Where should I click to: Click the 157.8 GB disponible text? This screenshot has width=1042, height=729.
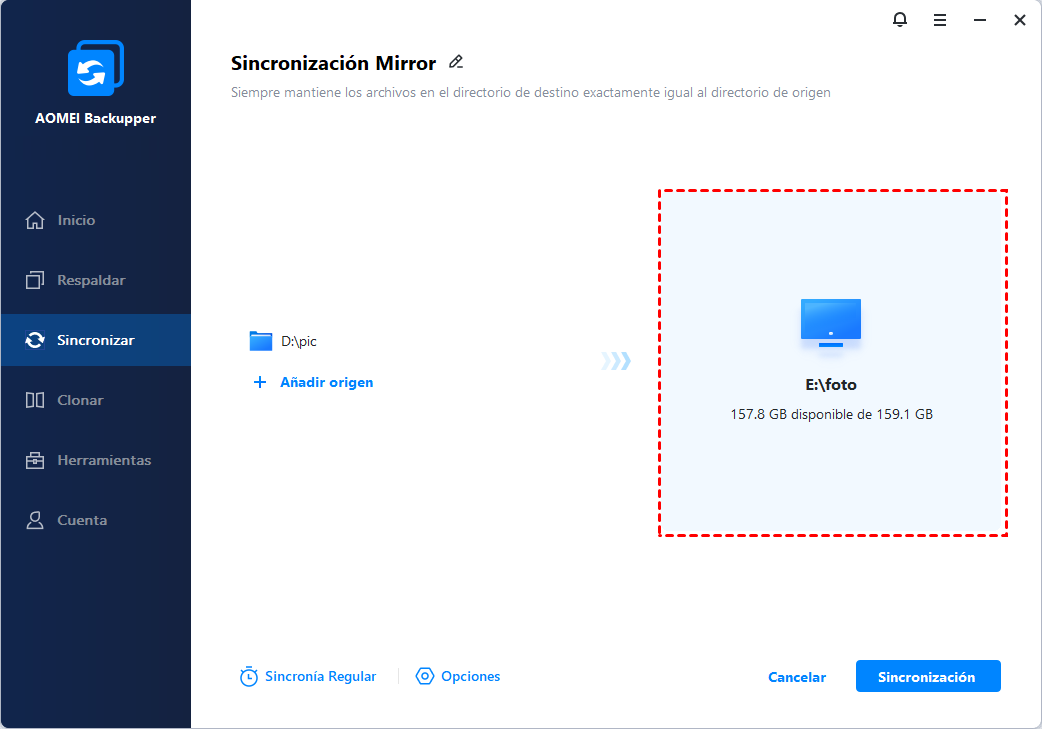point(831,414)
